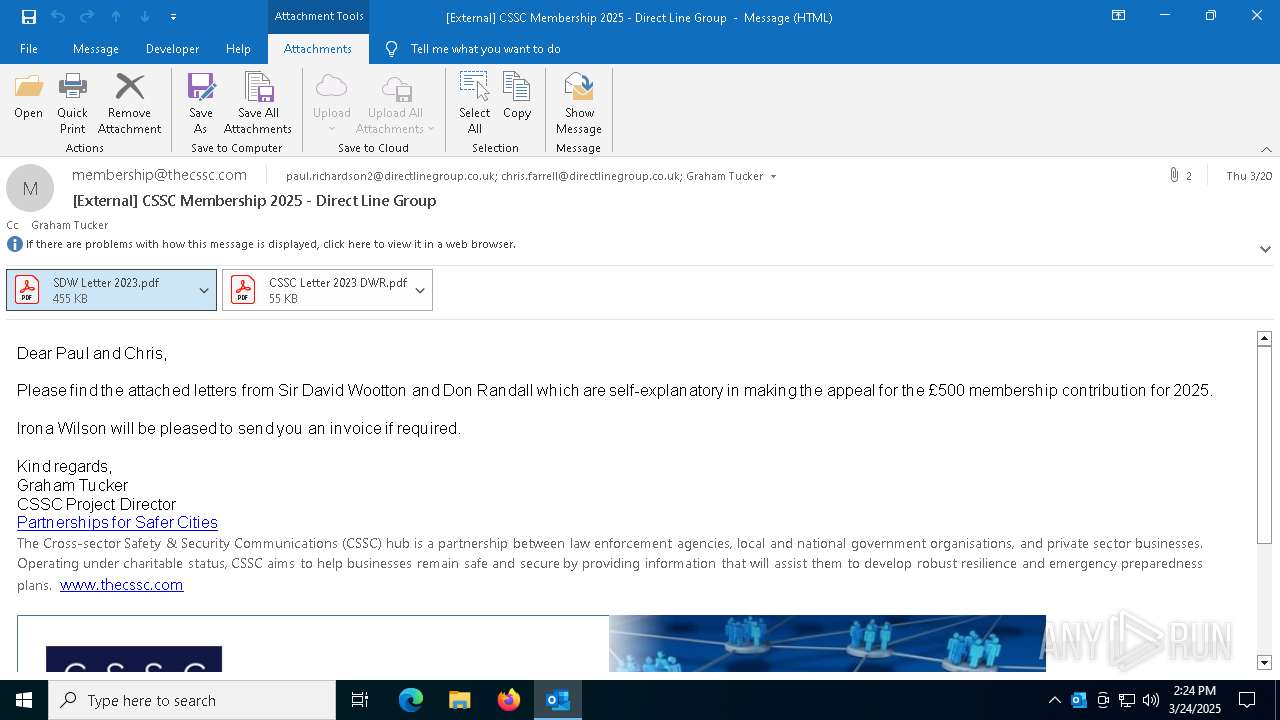The image size is (1280, 720).
Task: Click the taskbar search box
Action: tap(192, 700)
